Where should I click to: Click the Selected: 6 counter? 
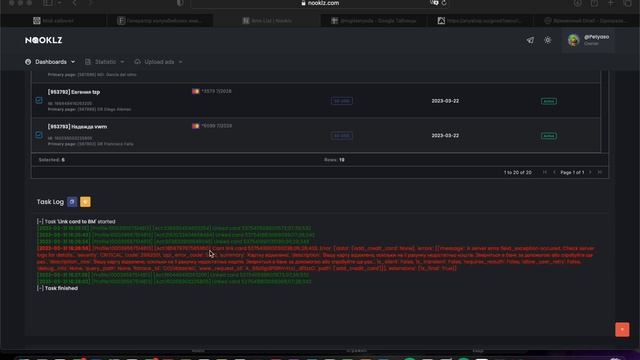point(51,160)
